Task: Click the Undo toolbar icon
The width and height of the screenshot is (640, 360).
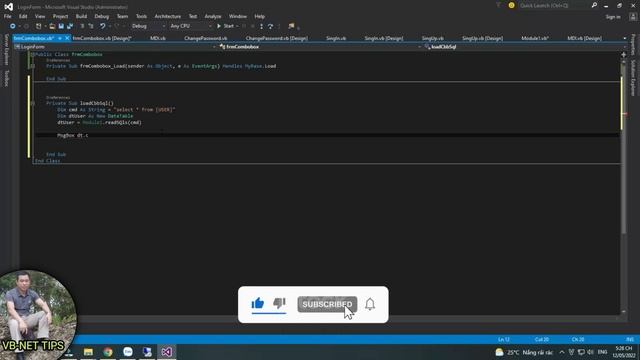Action: click(102, 26)
